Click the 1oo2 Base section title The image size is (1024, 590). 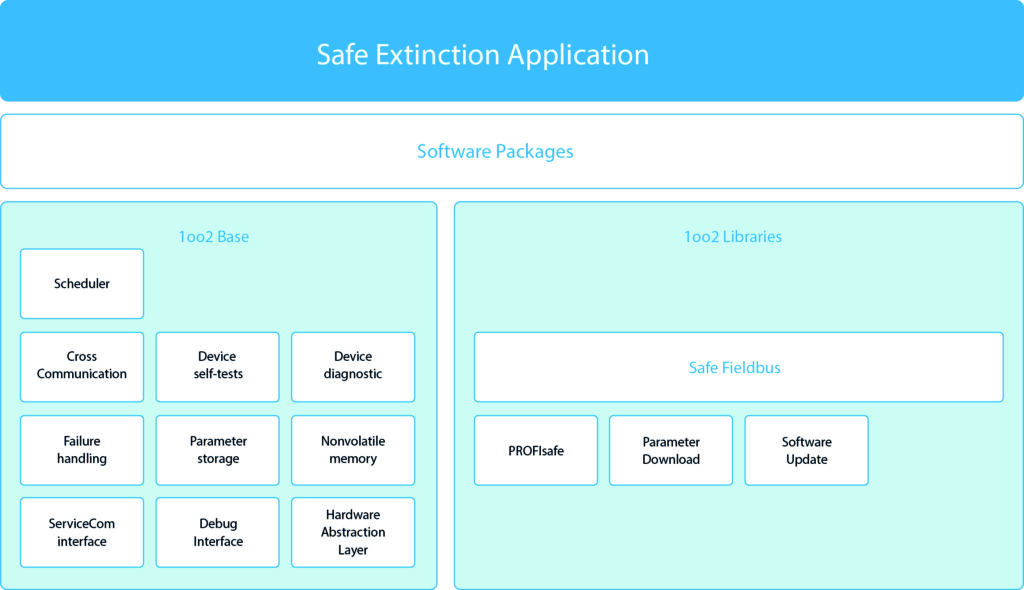point(214,237)
